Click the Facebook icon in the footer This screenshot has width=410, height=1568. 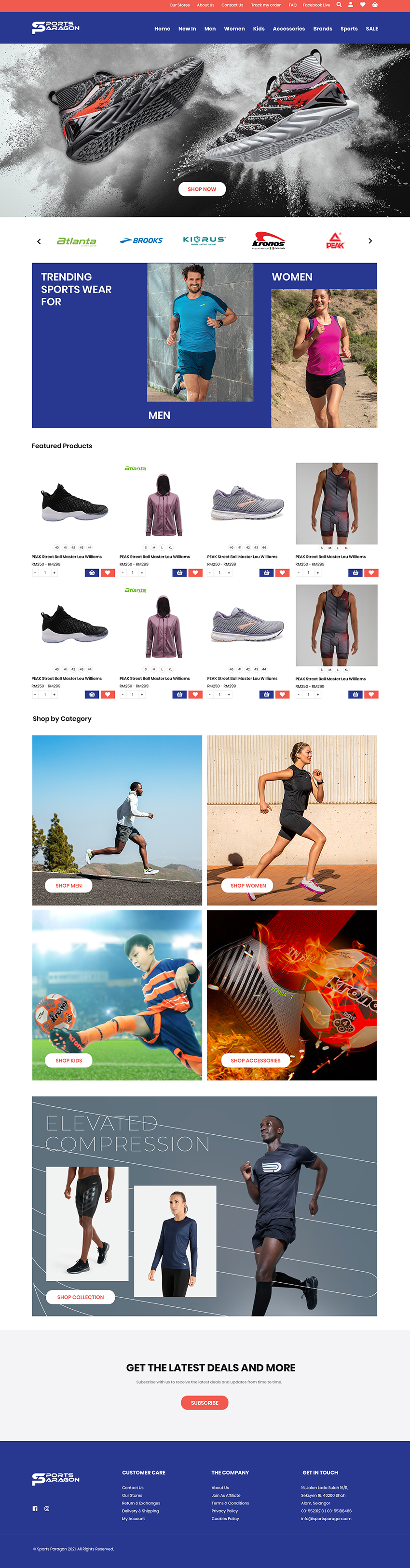35,1508
